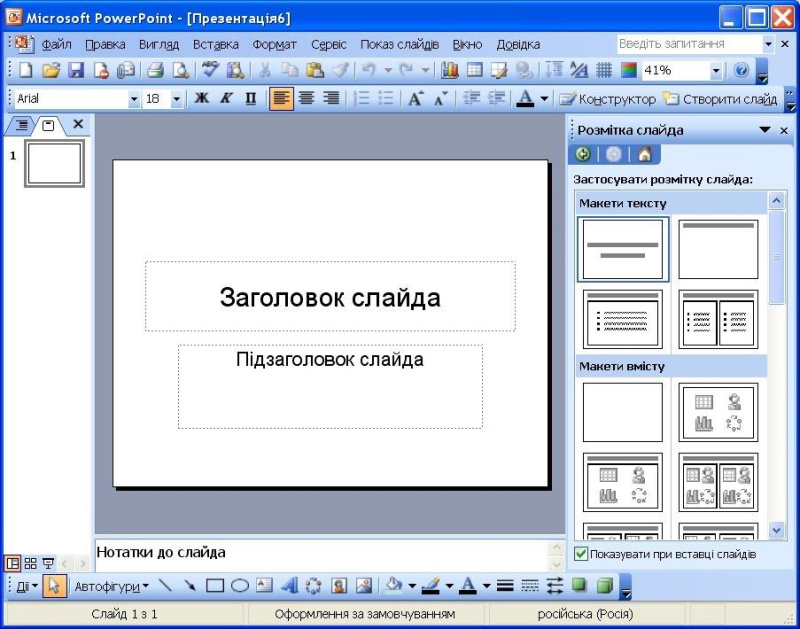Click the Конструктор button
Viewport: 800px width, 629px height.
[607, 99]
